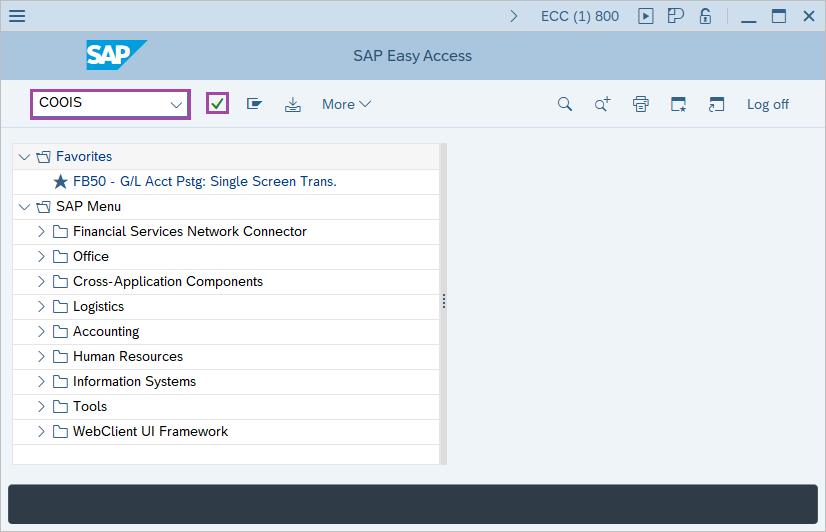Click the Create New Session window icon
The height and width of the screenshot is (532, 826).
point(678,104)
